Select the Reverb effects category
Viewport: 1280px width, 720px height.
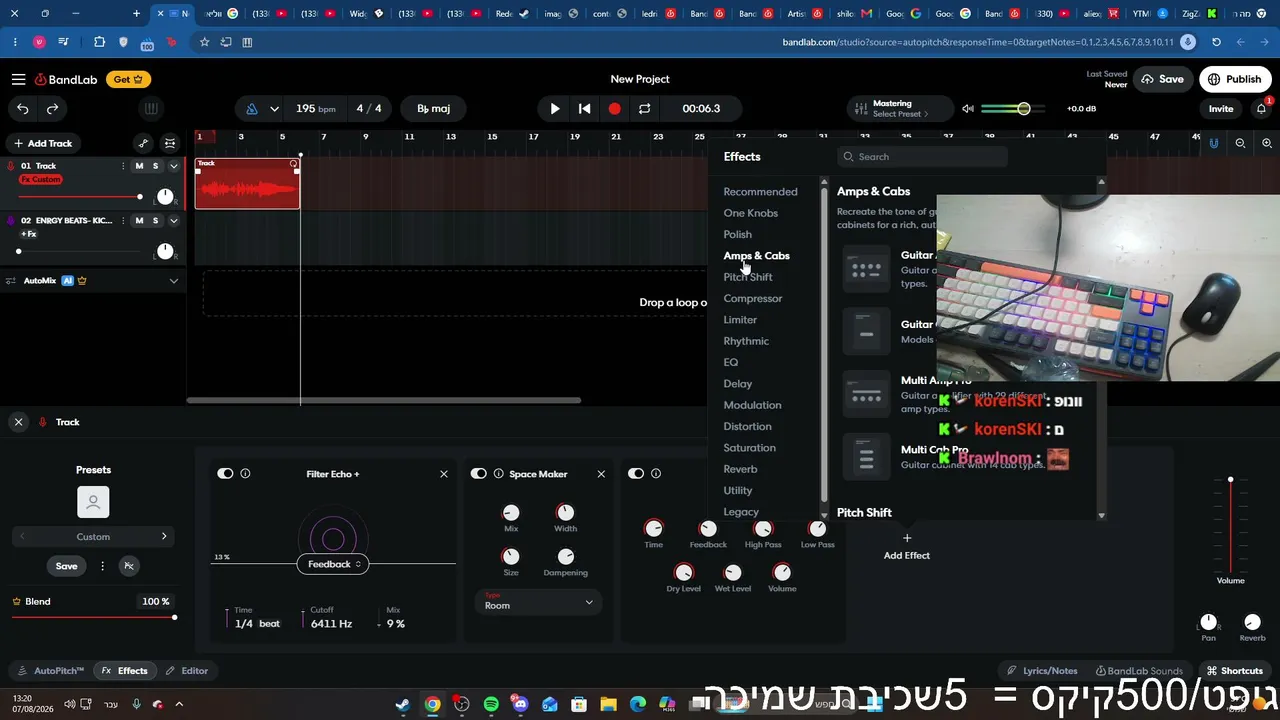[740, 469]
